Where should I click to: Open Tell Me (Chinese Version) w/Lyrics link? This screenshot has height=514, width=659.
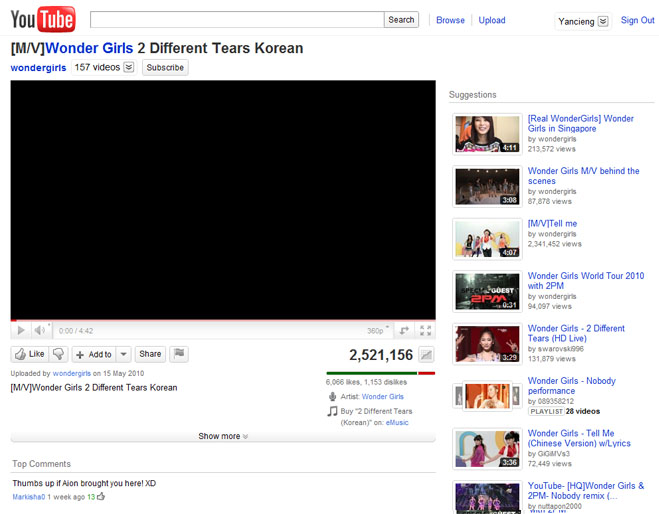(579, 438)
